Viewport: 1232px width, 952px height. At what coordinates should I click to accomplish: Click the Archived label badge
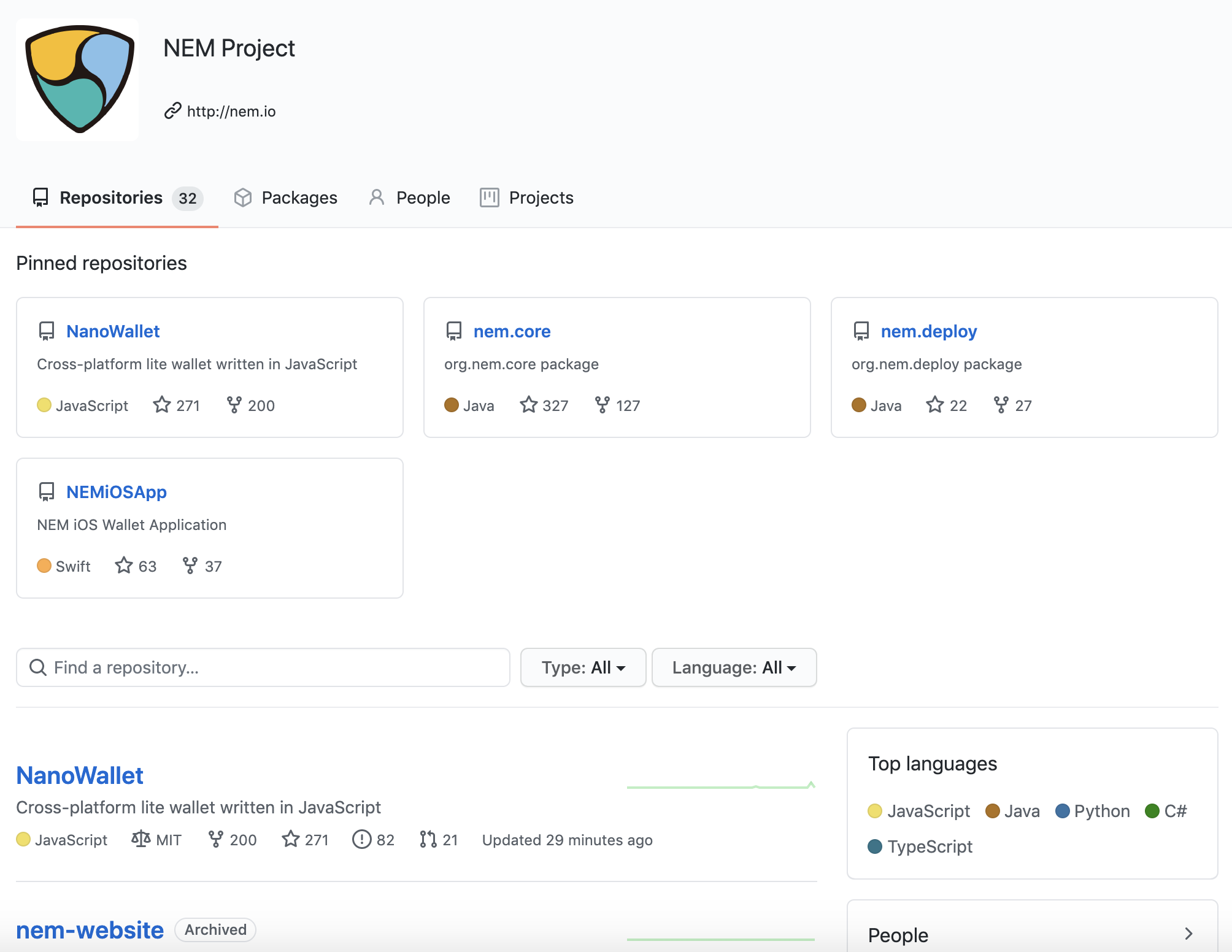[215, 930]
